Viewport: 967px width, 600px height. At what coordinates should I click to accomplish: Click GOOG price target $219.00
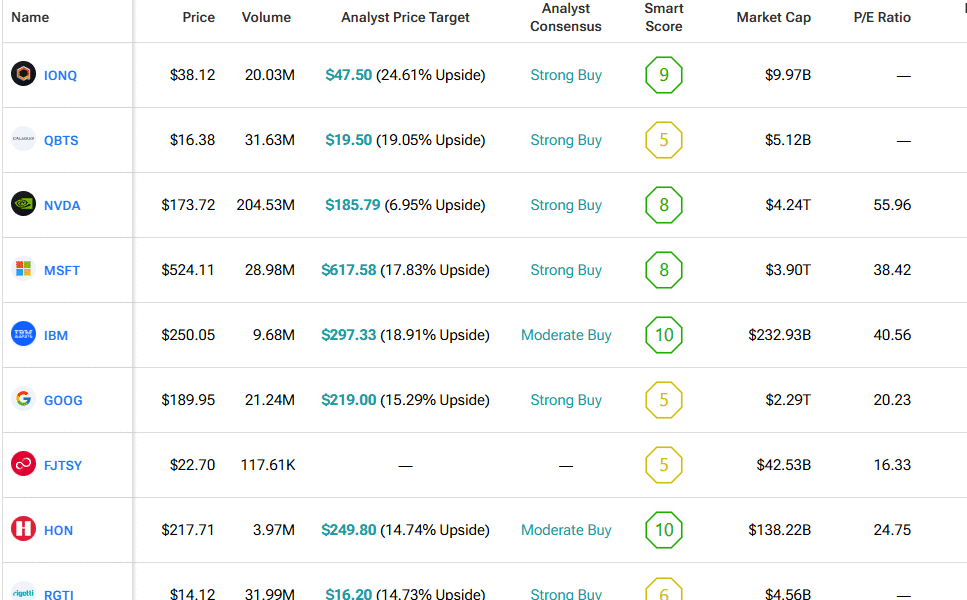pyautogui.click(x=348, y=400)
